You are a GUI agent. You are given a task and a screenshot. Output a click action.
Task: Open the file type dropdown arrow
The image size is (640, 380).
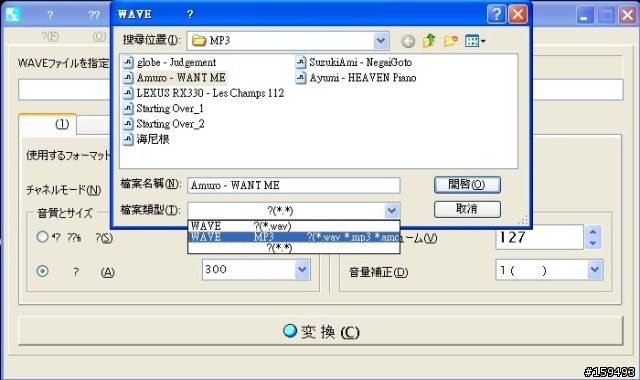[x=391, y=211]
